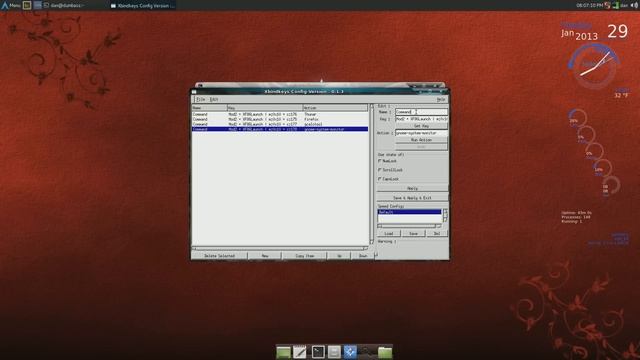The image size is (640, 360).
Task: Click the volume speaker tray icon
Action: 635,5
